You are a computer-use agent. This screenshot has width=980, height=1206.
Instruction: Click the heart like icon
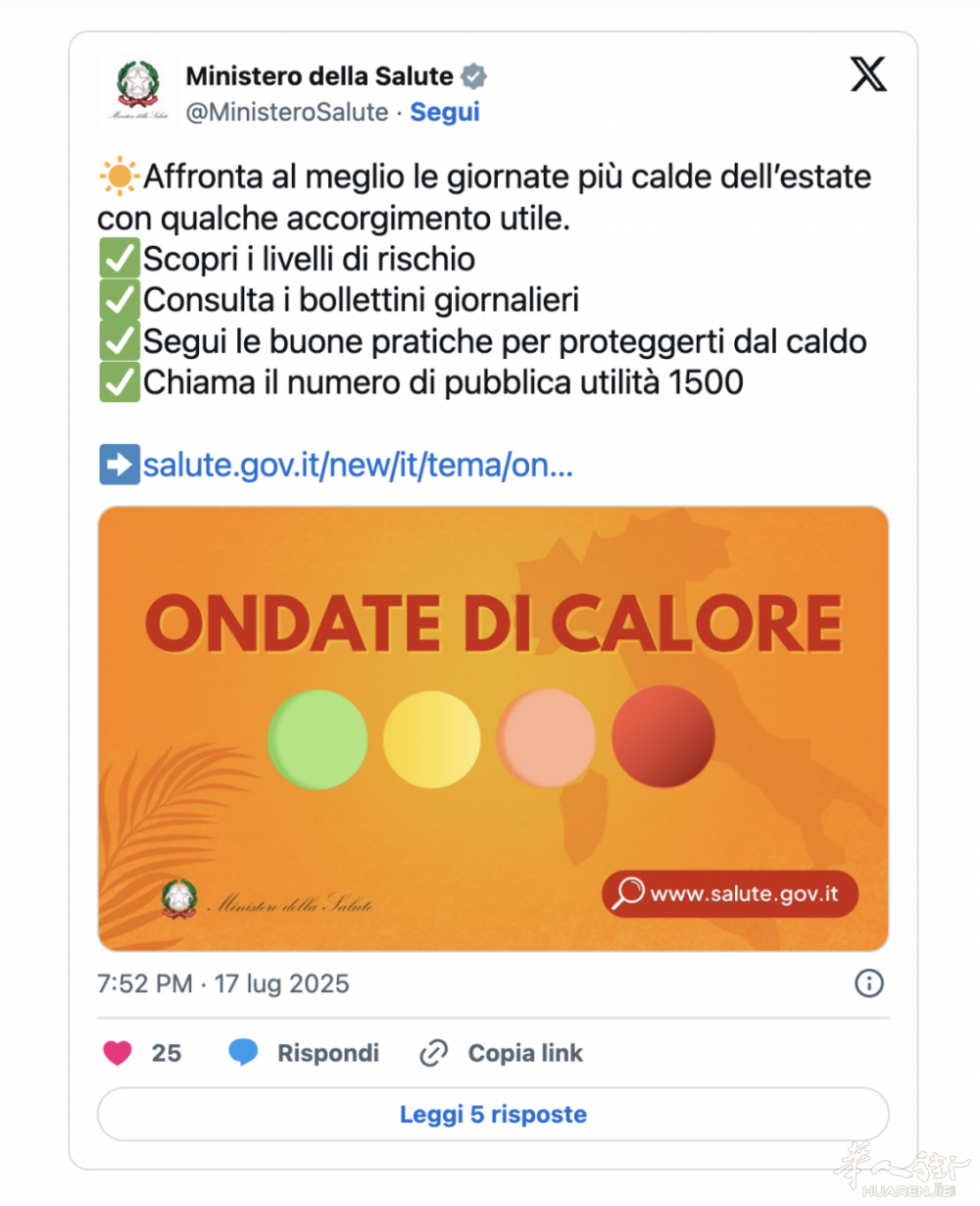(x=118, y=1053)
